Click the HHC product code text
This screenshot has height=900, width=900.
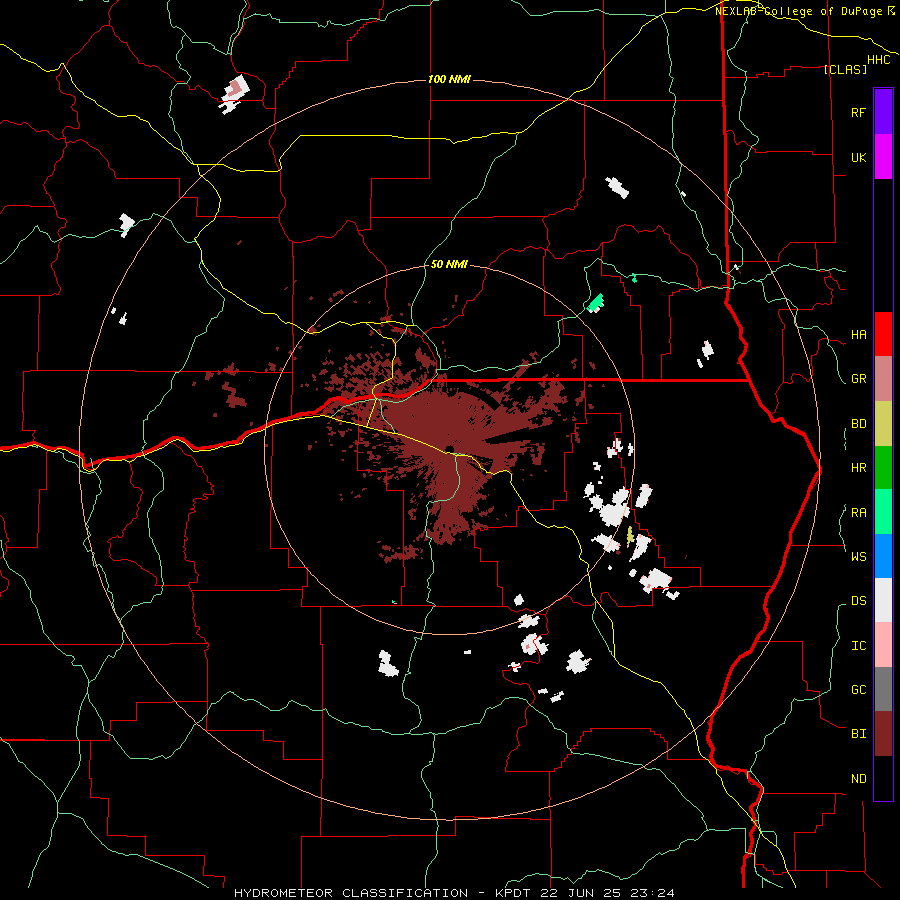[878, 60]
